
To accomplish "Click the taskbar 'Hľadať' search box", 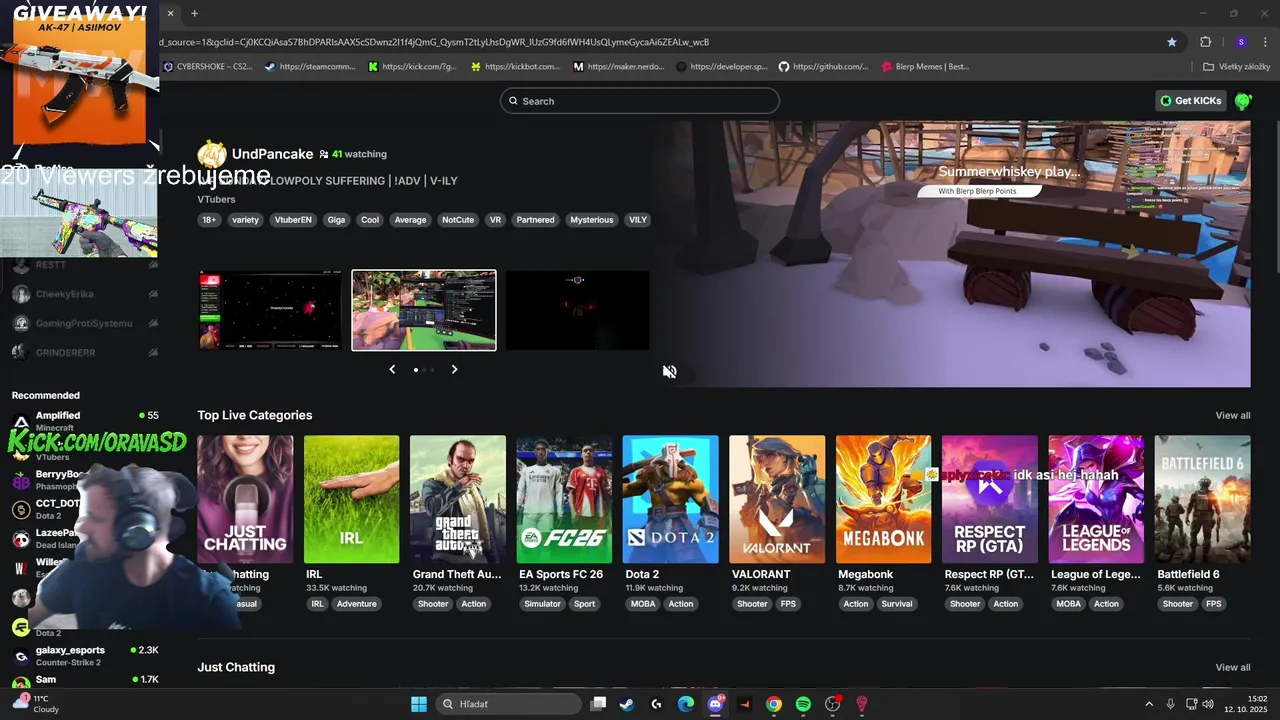I will tap(509, 704).
